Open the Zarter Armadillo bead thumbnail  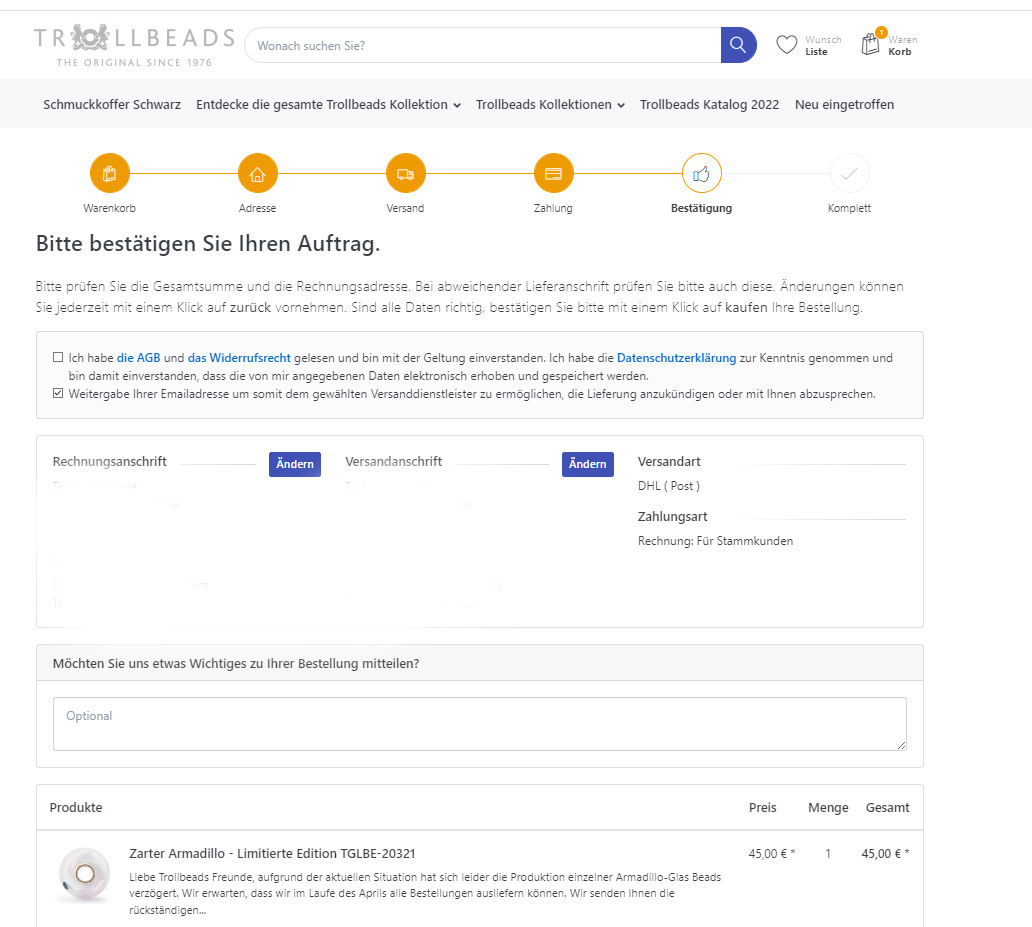click(85, 874)
